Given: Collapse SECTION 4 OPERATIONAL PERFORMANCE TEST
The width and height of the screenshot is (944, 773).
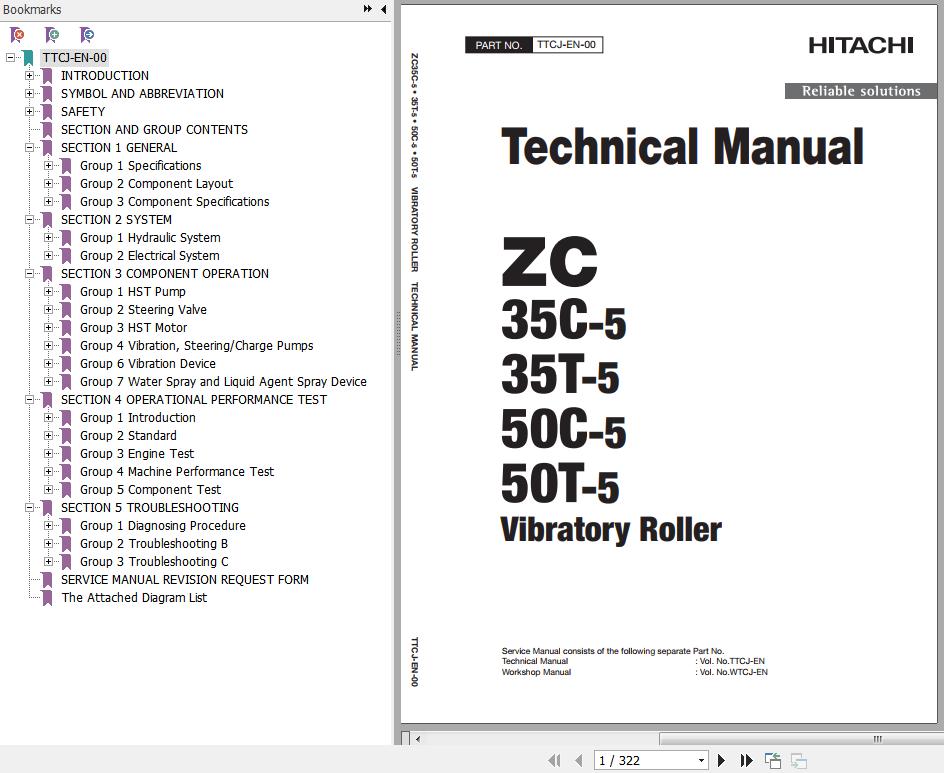Looking at the screenshot, I should click(x=29, y=400).
